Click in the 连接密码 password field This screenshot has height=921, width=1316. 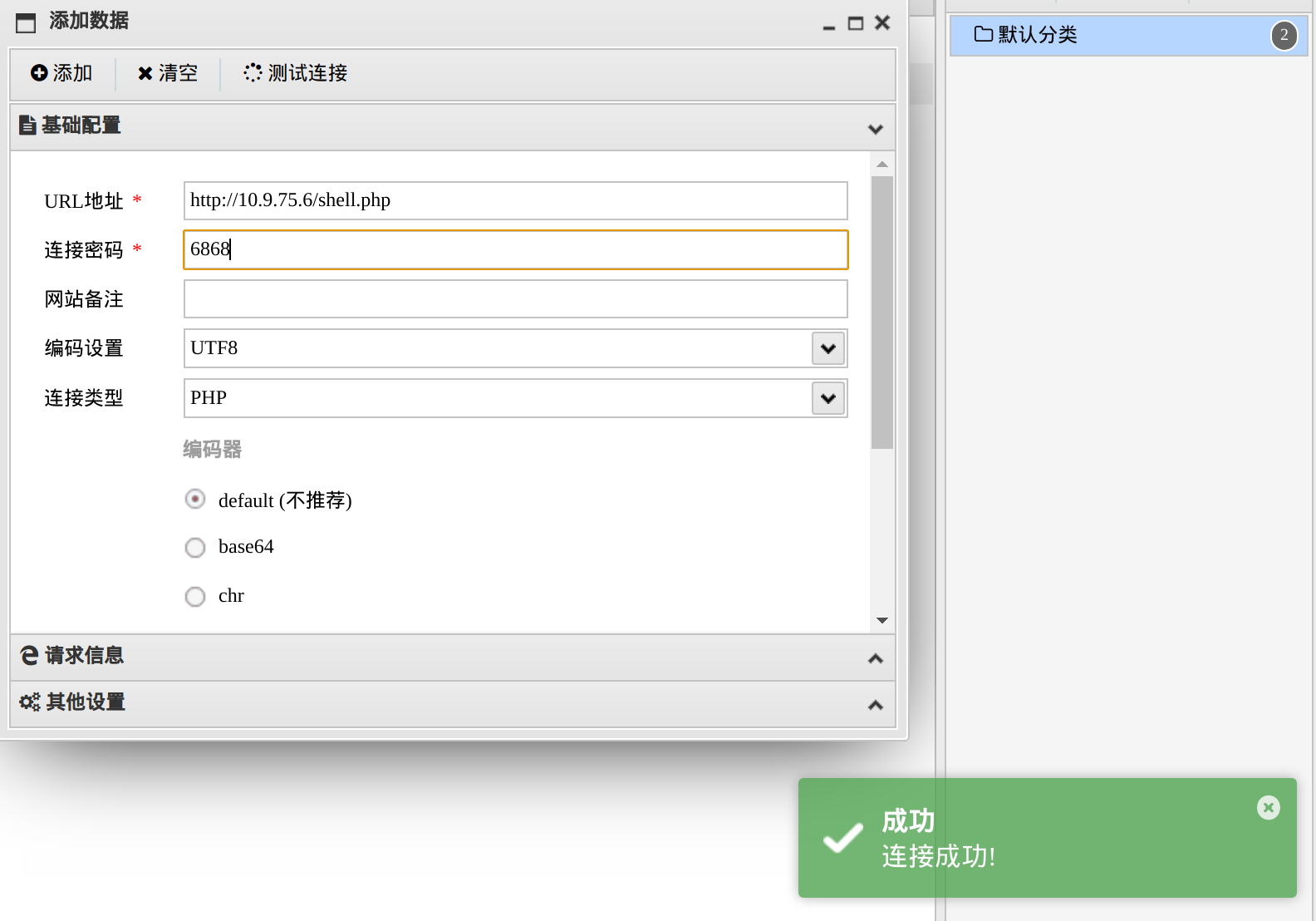[x=515, y=249]
